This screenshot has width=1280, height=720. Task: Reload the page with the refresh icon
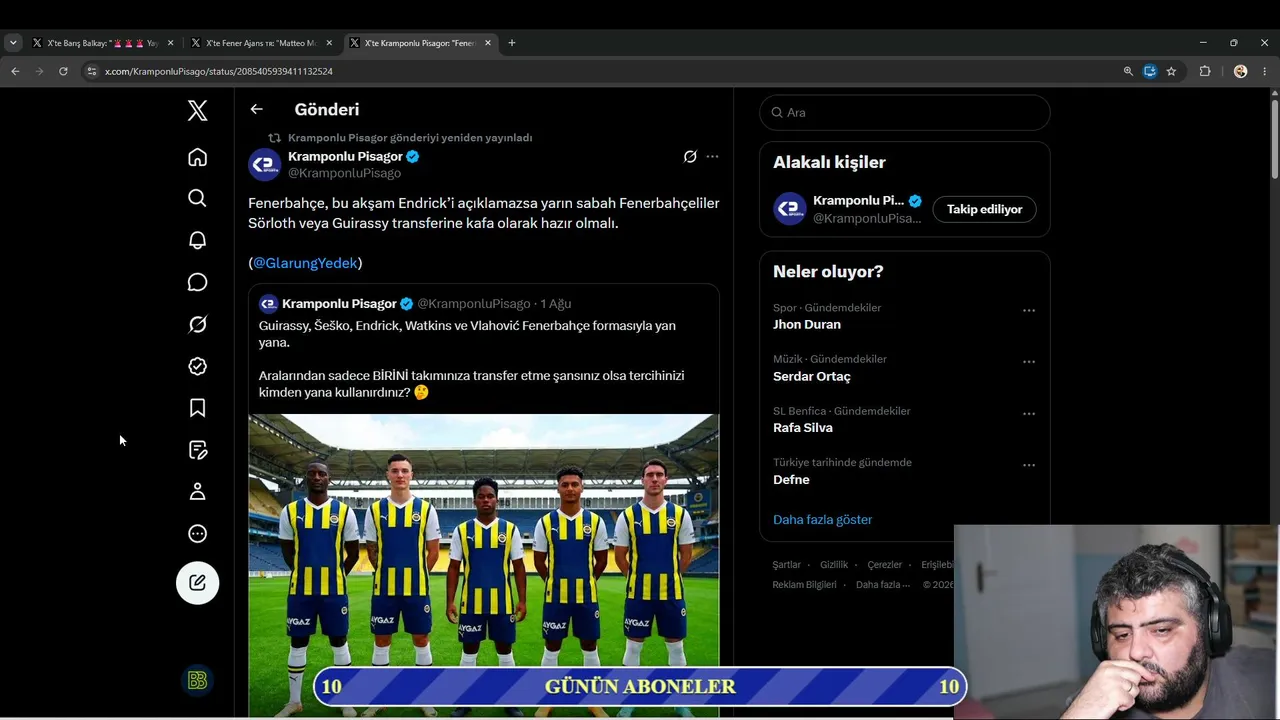[x=63, y=71]
